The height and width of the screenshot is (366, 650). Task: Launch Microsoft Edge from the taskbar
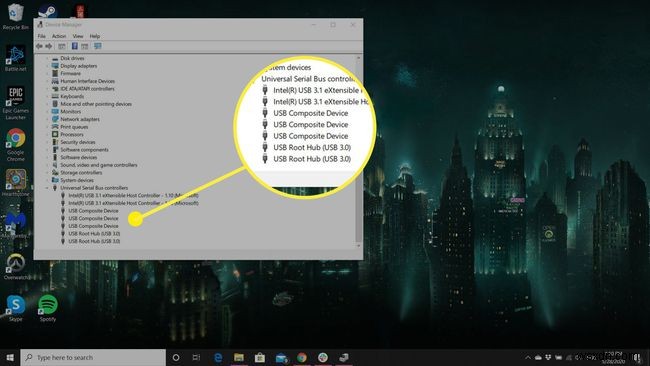(218, 357)
